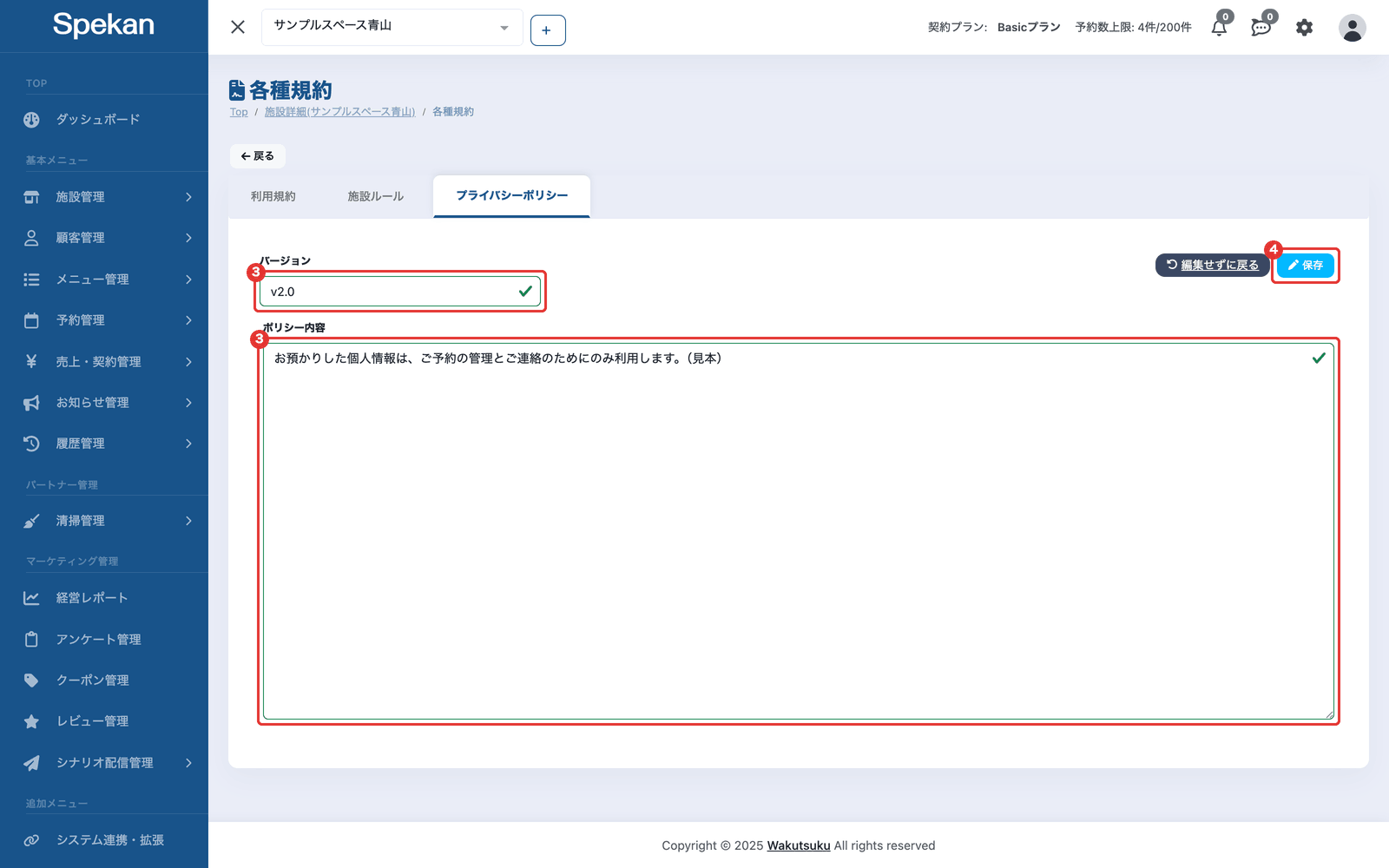Viewport: 1389px width, 868px height.
Task: Switch to the 利用規約 tab
Action: [273, 197]
